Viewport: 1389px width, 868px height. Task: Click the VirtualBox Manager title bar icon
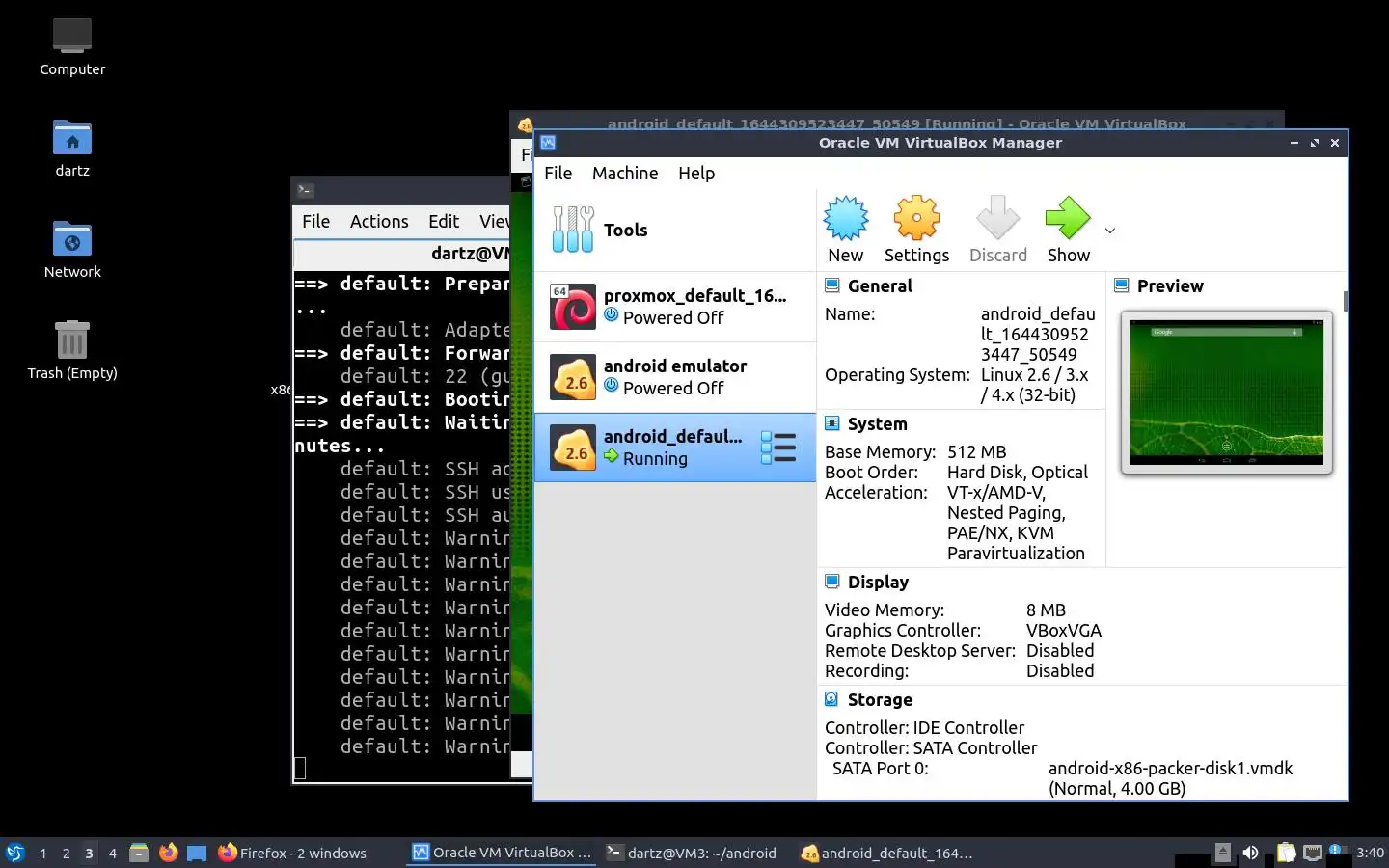[x=548, y=143]
